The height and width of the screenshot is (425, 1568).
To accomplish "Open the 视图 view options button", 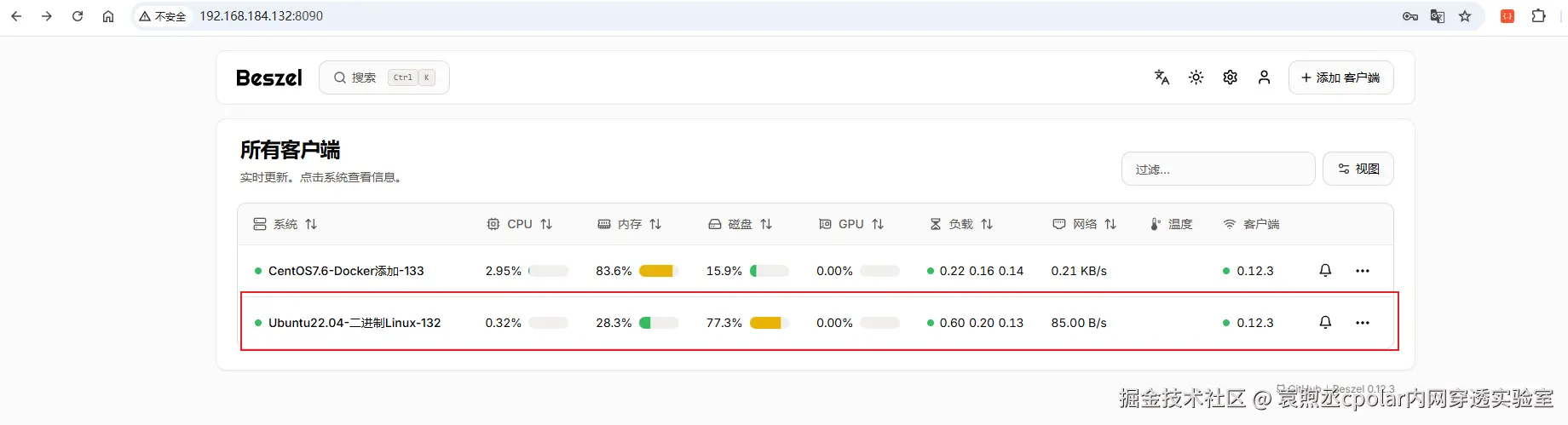I will pos(1358,169).
